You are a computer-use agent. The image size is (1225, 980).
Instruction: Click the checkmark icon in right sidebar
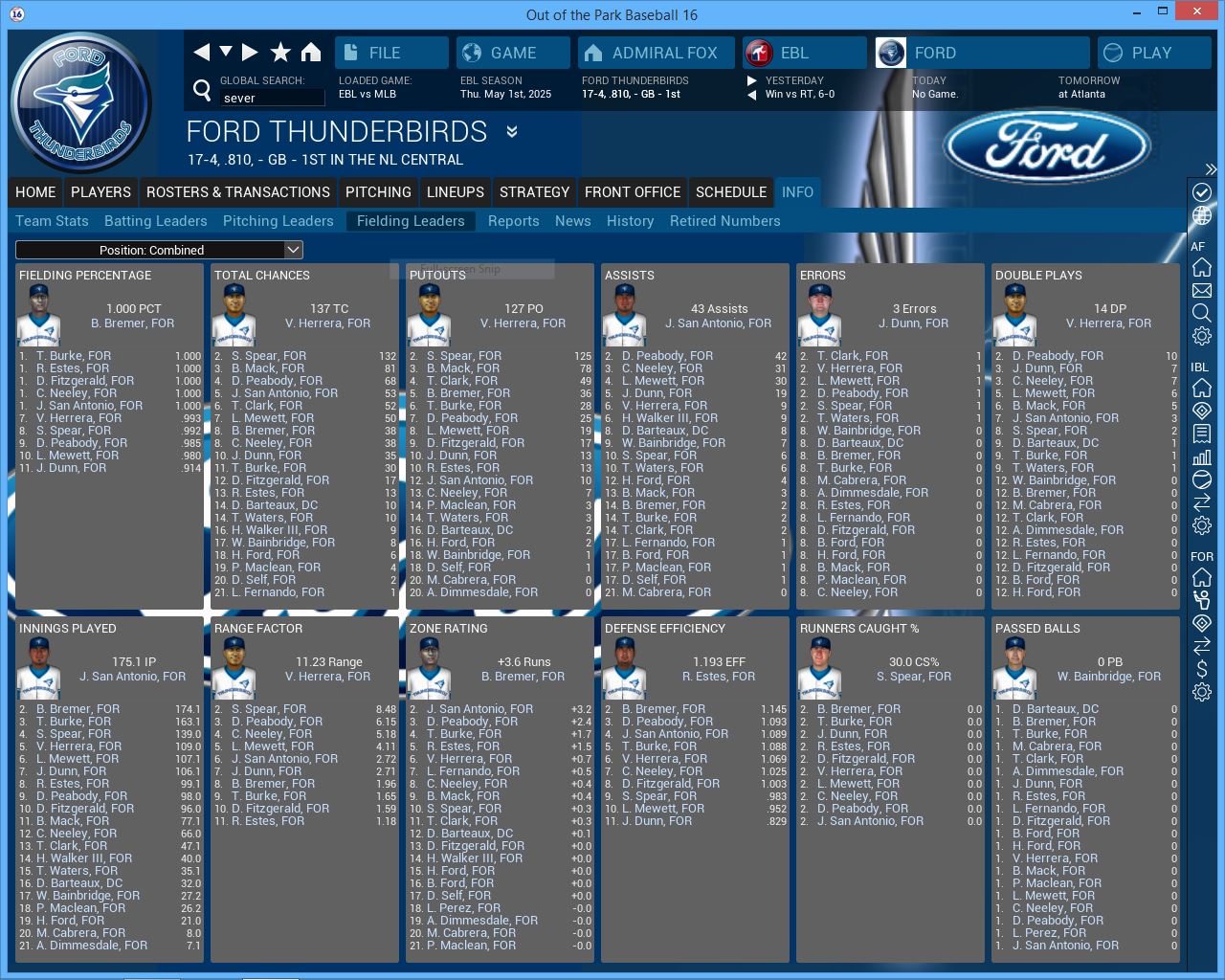coord(1202,192)
